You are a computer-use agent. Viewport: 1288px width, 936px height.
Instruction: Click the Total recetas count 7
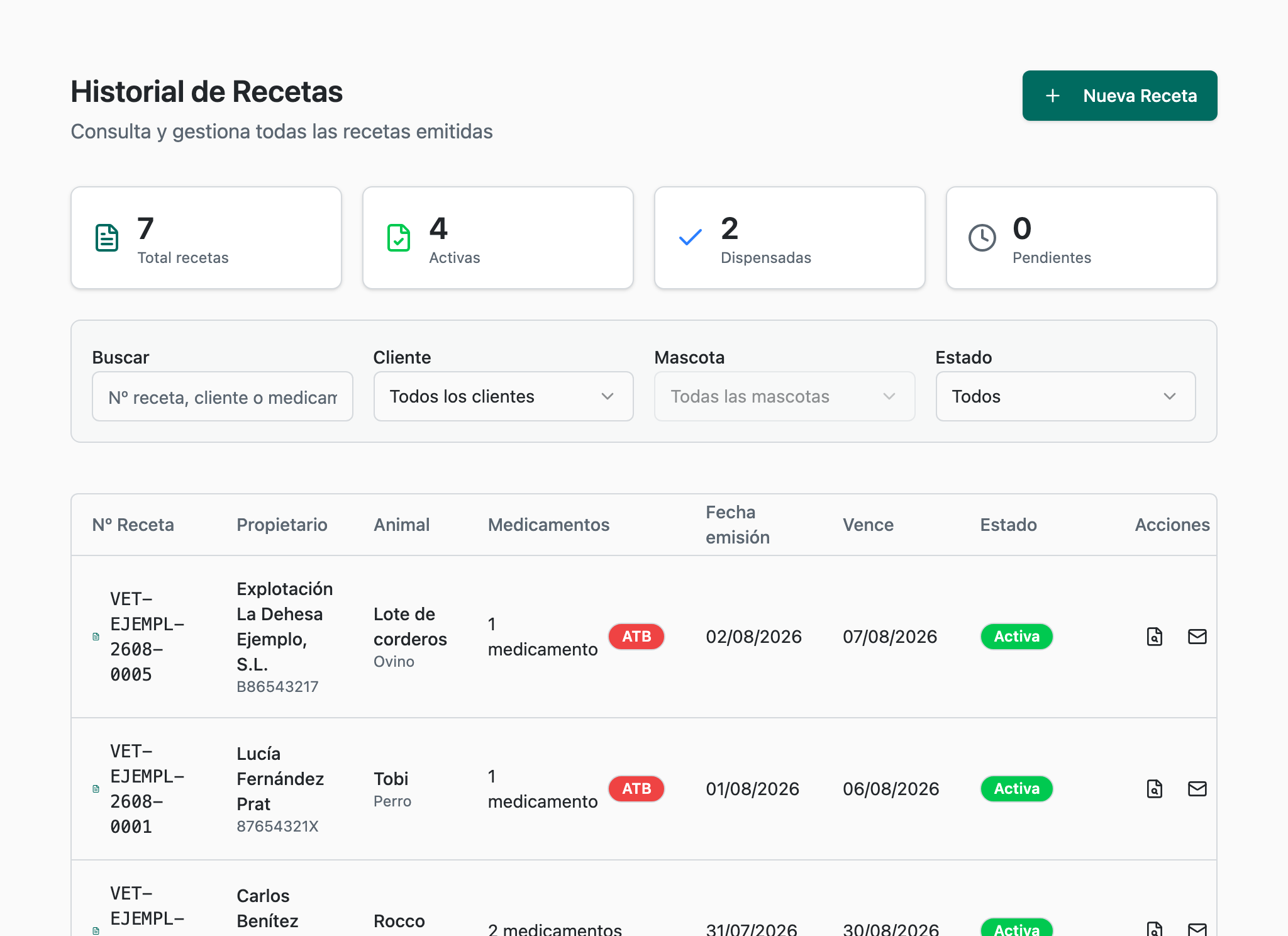pos(145,228)
